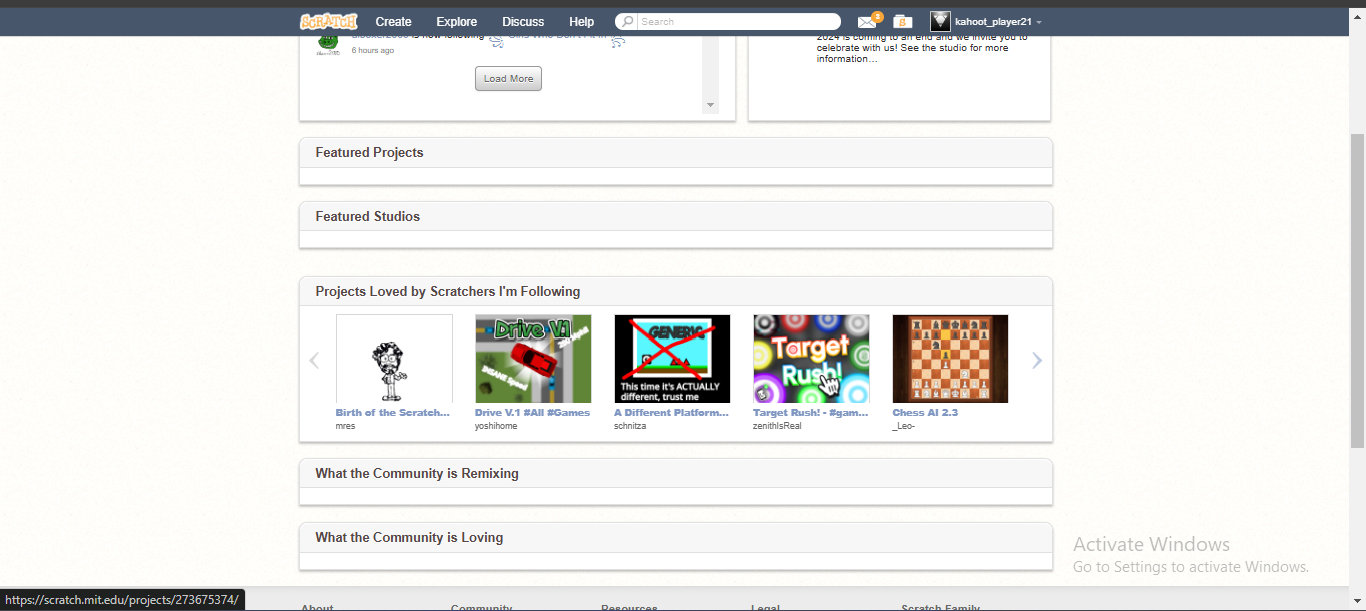Open the Chess AI 2.3 title link
The width and height of the screenshot is (1366, 611).
925,412
